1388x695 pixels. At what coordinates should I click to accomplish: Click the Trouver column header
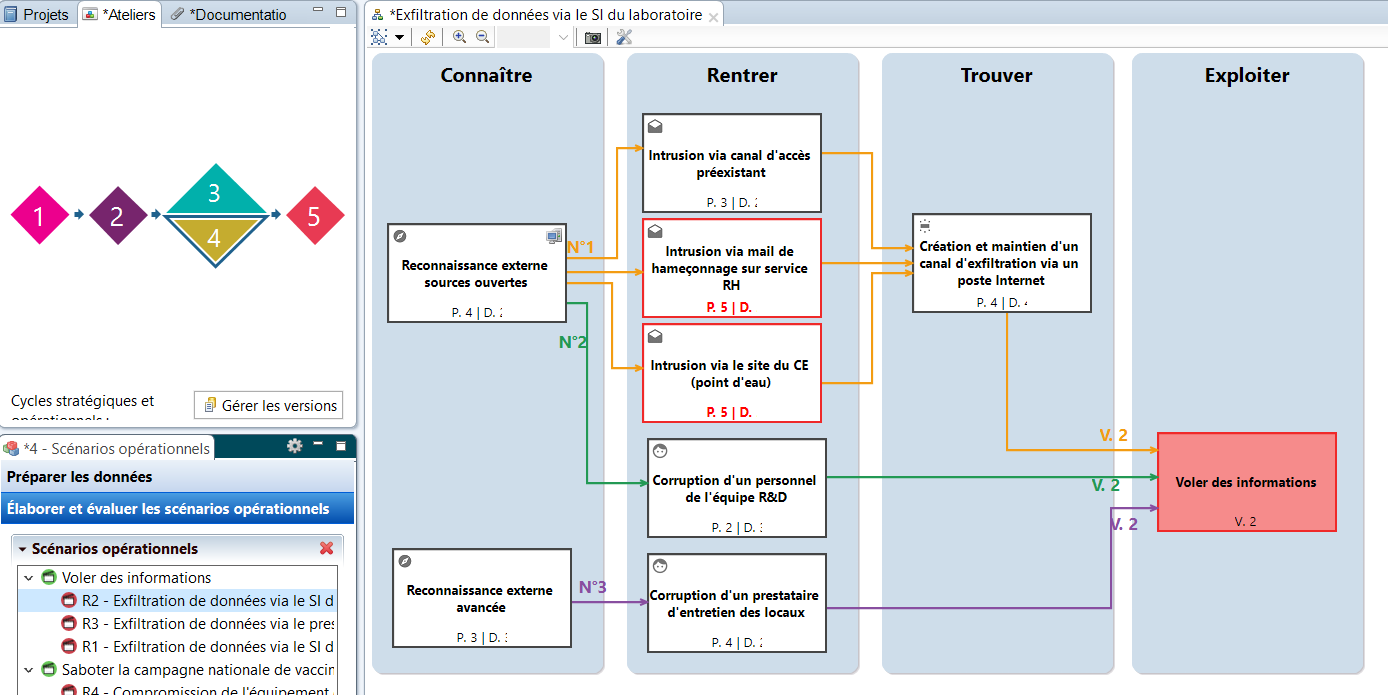[x=997, y=76]
